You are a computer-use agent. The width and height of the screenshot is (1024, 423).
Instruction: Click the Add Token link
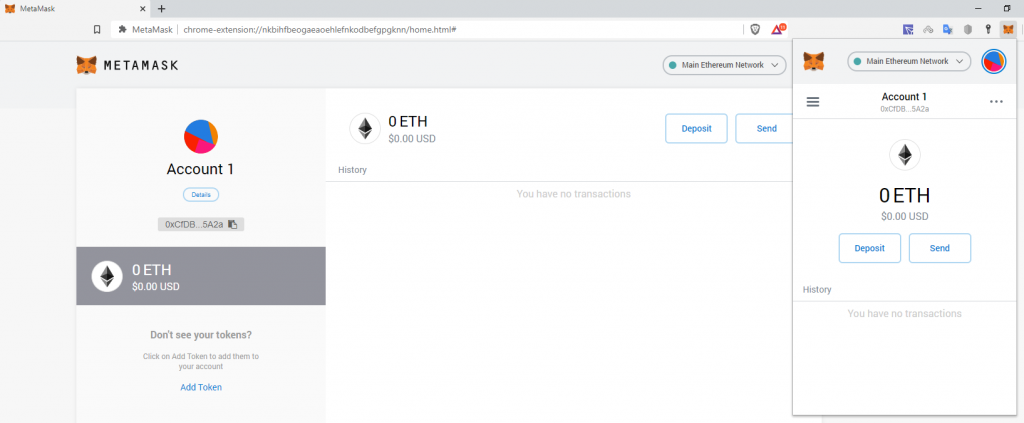201,387
